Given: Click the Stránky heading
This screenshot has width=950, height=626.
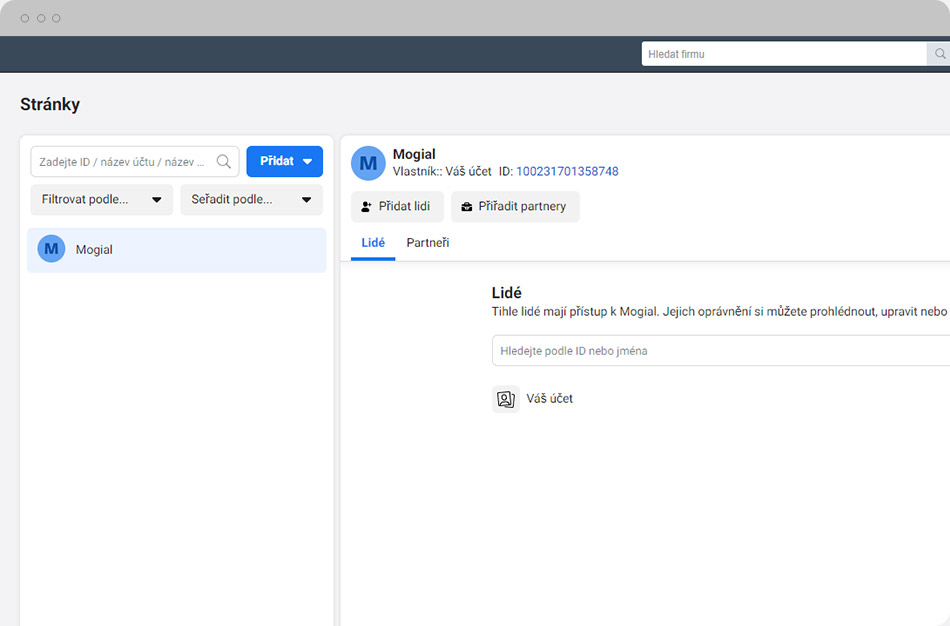Looking at the screenshot, I should click(50, 104).
